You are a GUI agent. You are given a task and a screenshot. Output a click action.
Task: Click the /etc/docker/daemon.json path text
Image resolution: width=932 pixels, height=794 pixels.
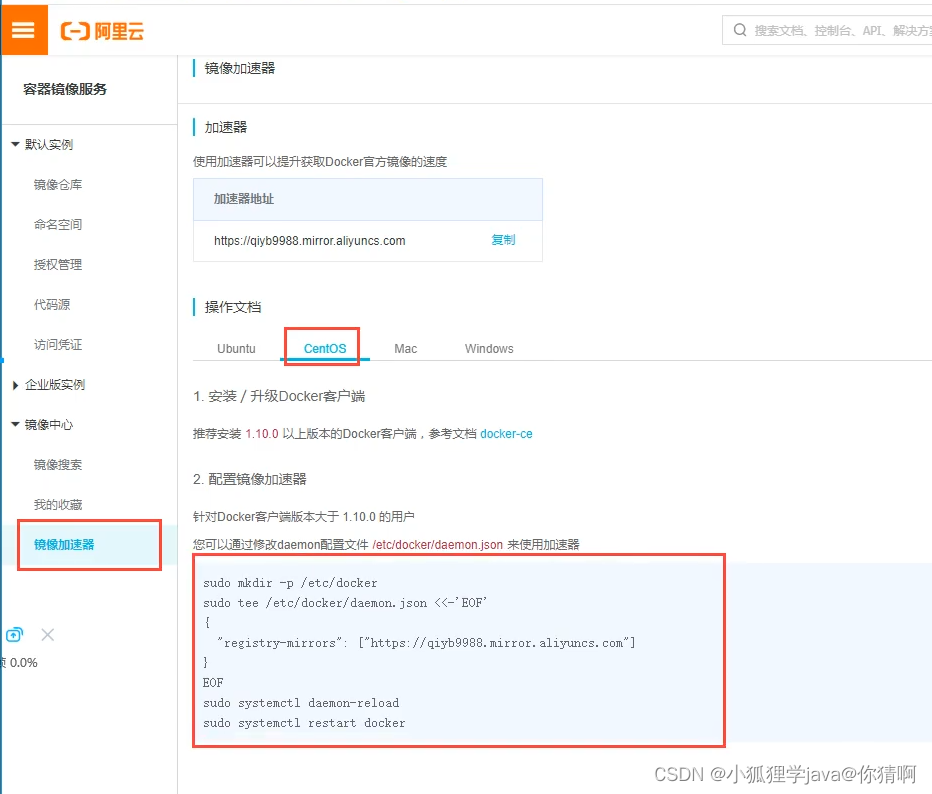[x=437, y=545]
